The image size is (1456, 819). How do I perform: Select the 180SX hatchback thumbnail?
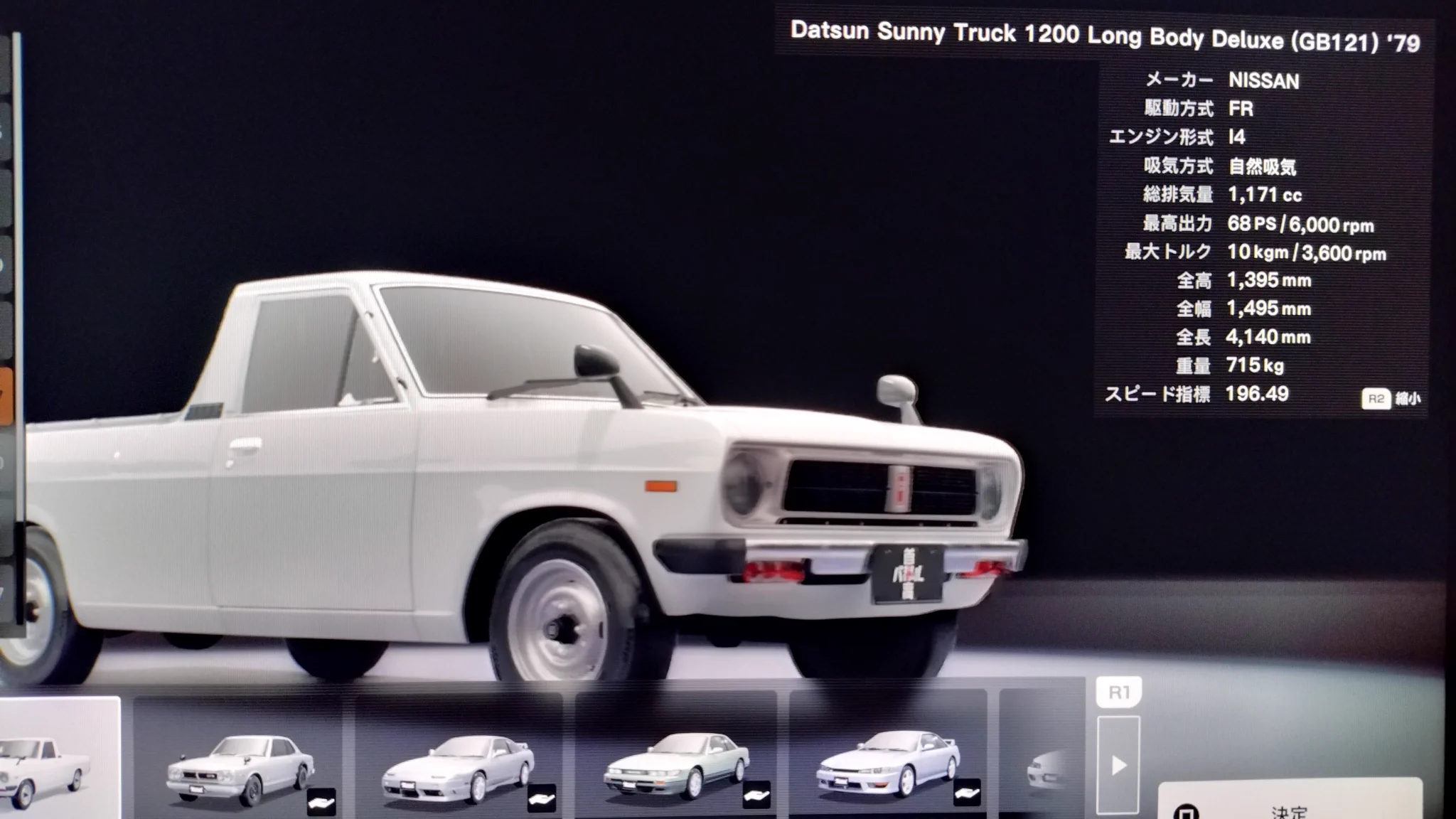458,758
